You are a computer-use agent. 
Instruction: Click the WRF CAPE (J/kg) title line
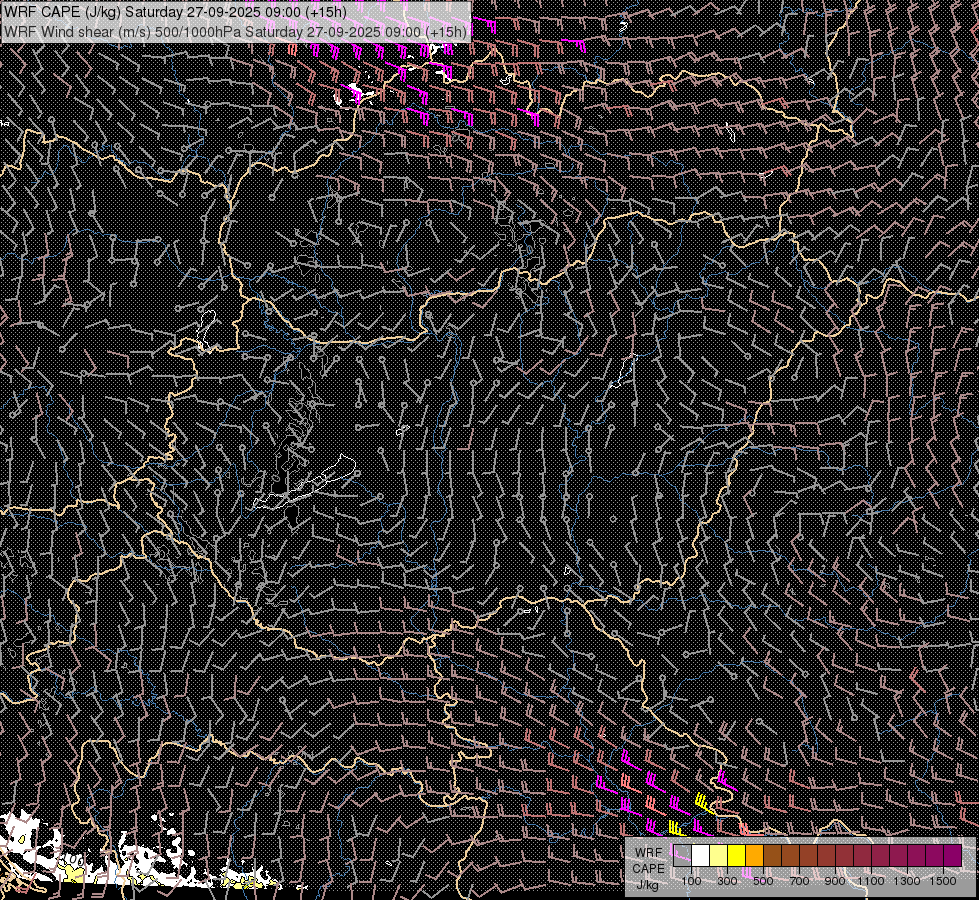(x=175, y=11)
